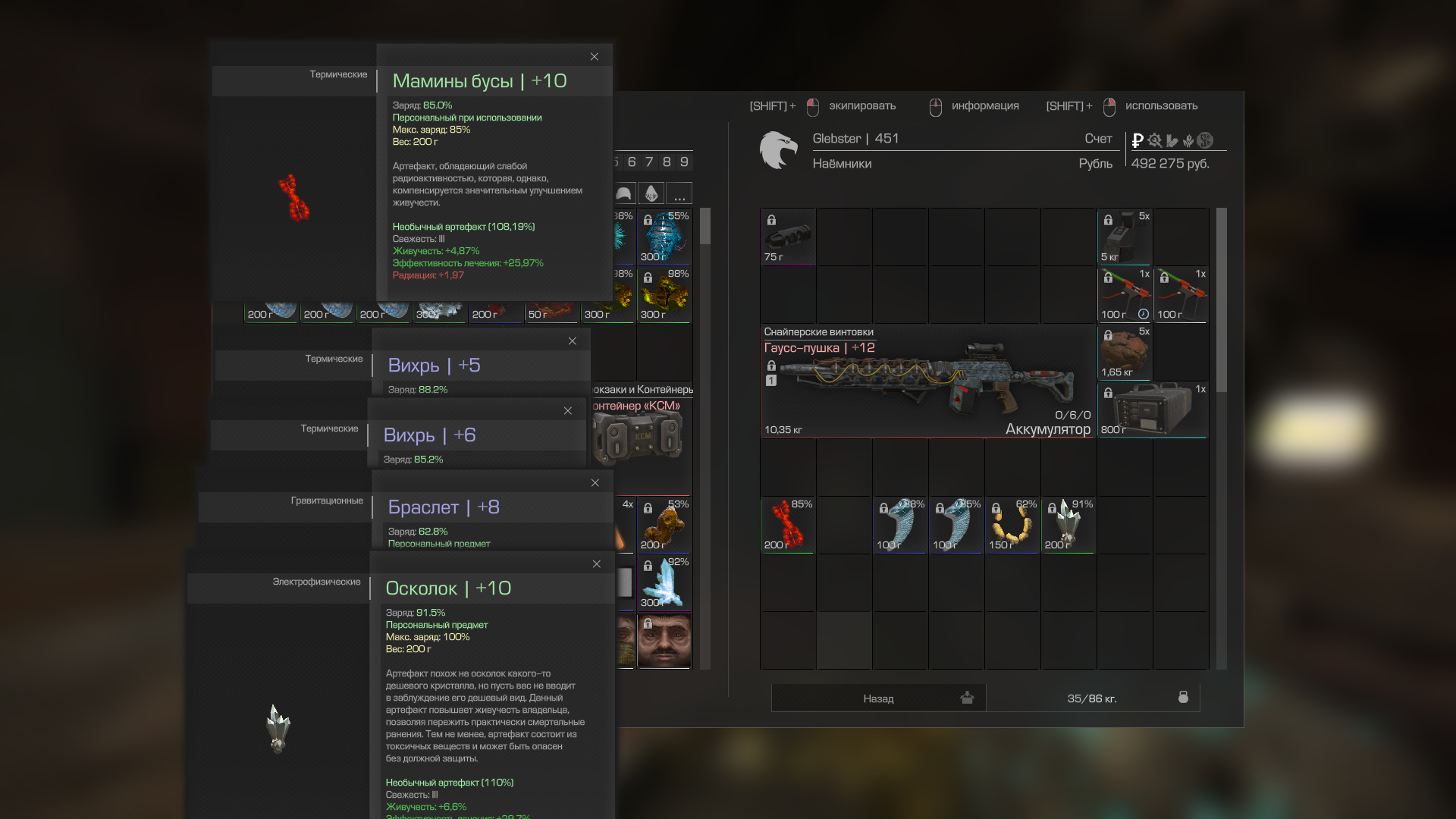Open the '...' more filters tab
1456x819 pixels.
(x=679, y=193)
